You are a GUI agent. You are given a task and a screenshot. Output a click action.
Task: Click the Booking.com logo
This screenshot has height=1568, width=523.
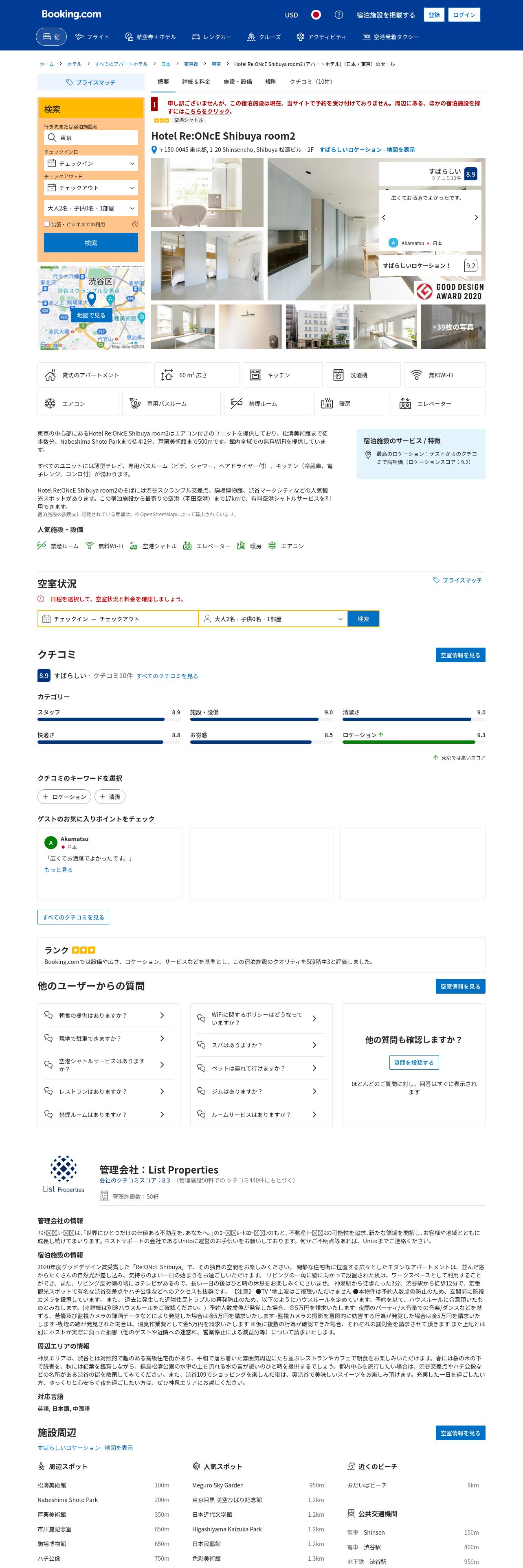pyautogui.click(x=71, y=14)
